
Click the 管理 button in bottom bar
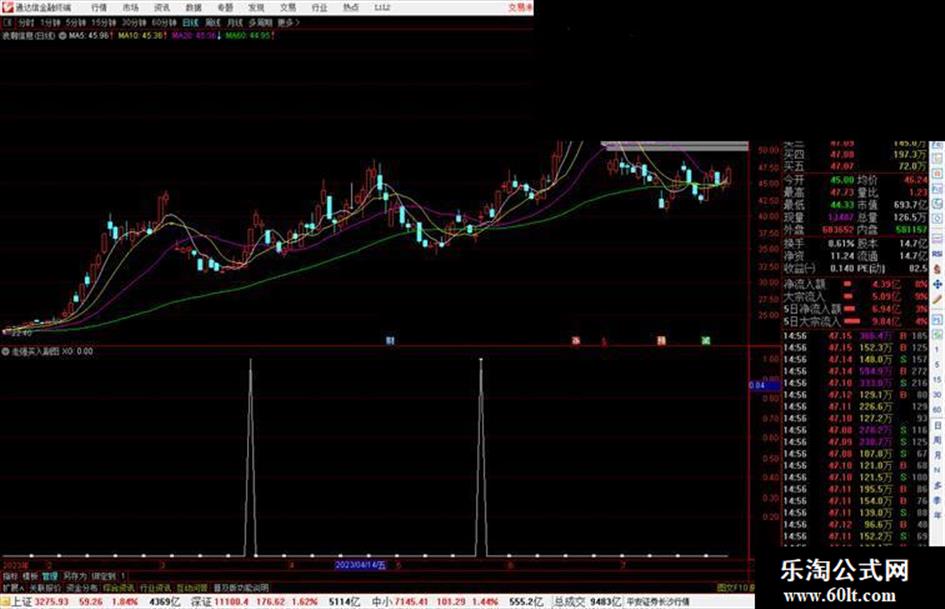[x=50, y=576]
